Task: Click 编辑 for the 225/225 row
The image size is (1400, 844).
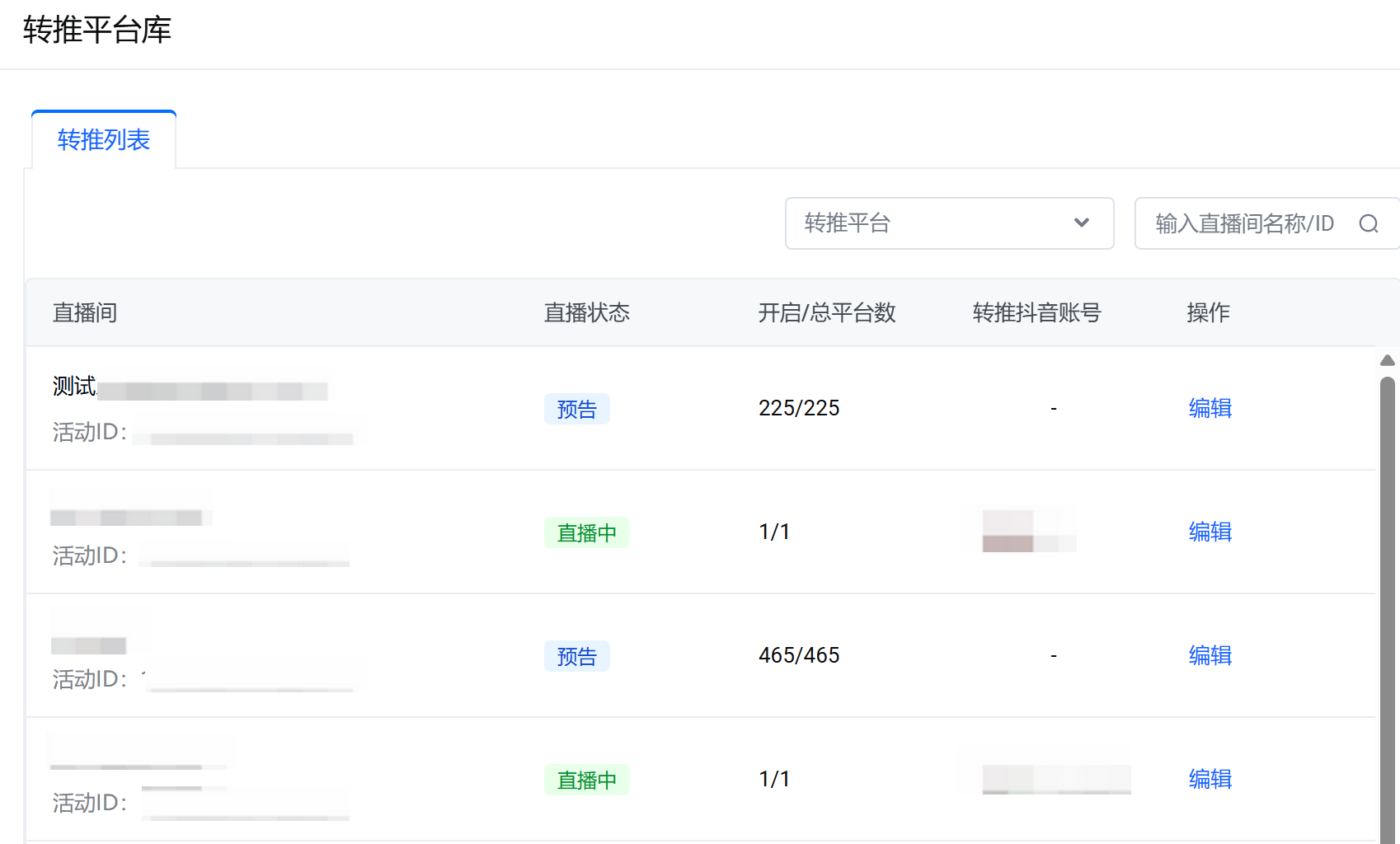Action: (x=1210, y=408)
